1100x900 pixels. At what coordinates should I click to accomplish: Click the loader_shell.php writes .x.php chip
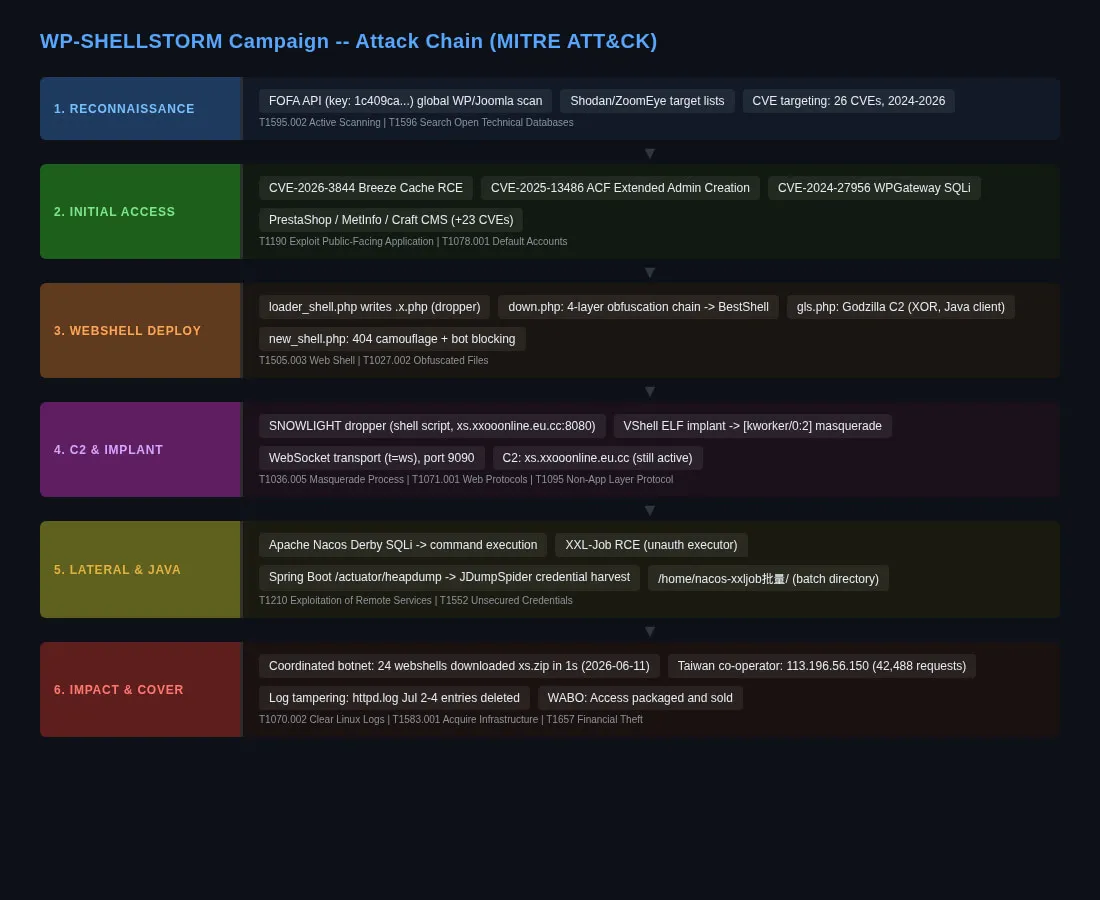point(375,307)
